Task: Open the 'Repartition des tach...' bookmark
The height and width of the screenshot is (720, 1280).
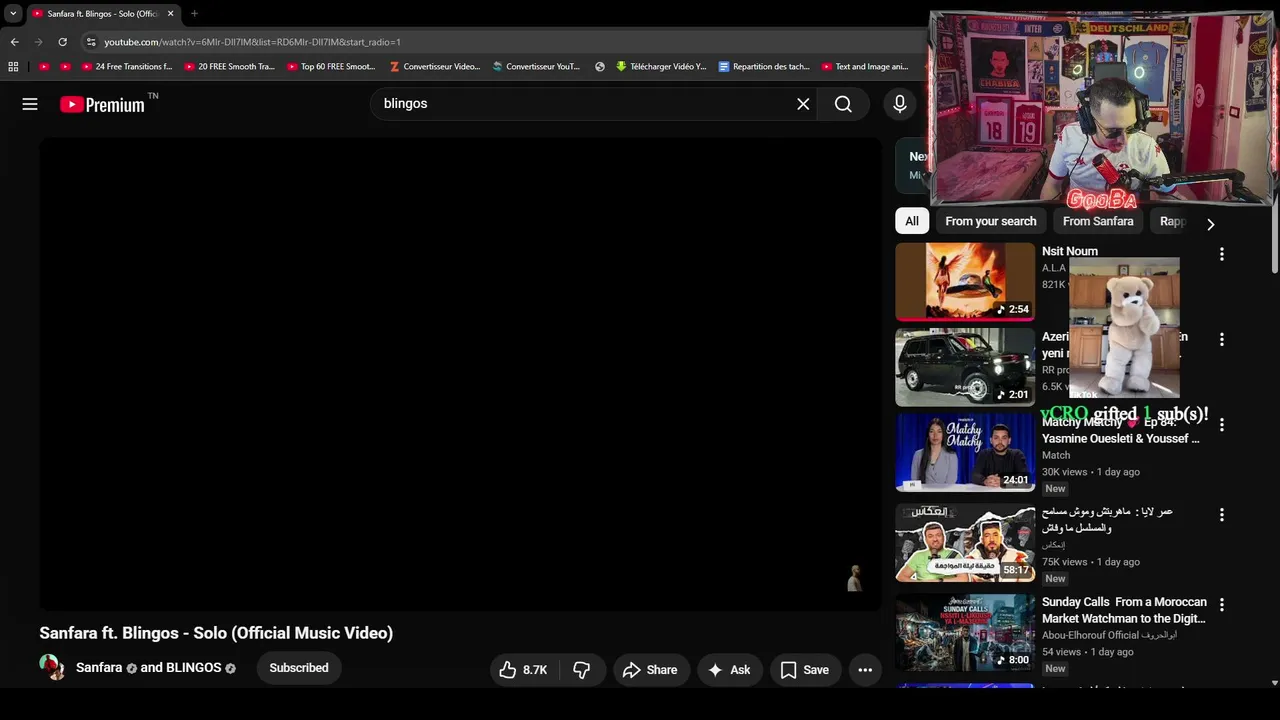Action: (x=764, y=67)
